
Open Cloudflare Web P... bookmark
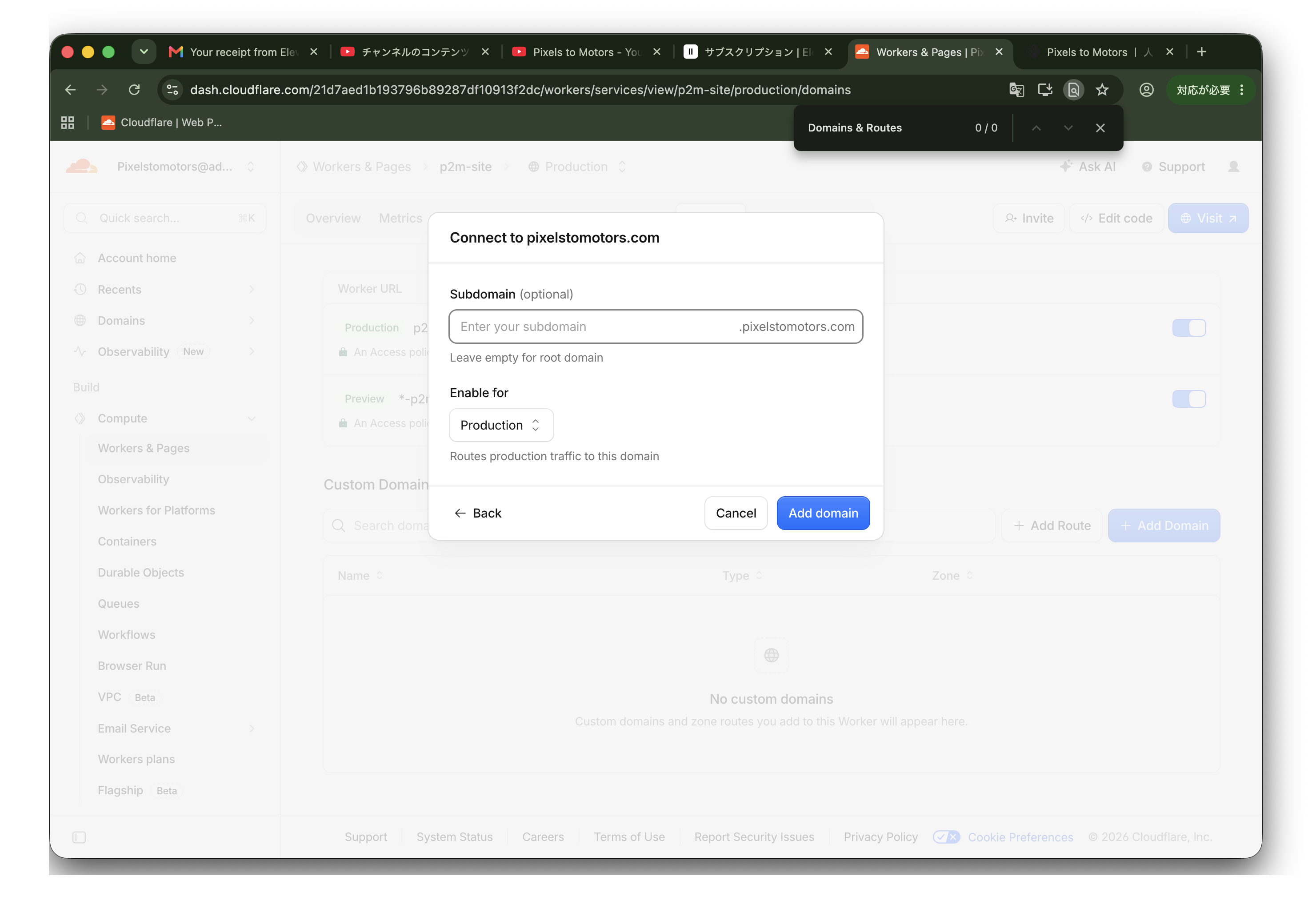162,122
